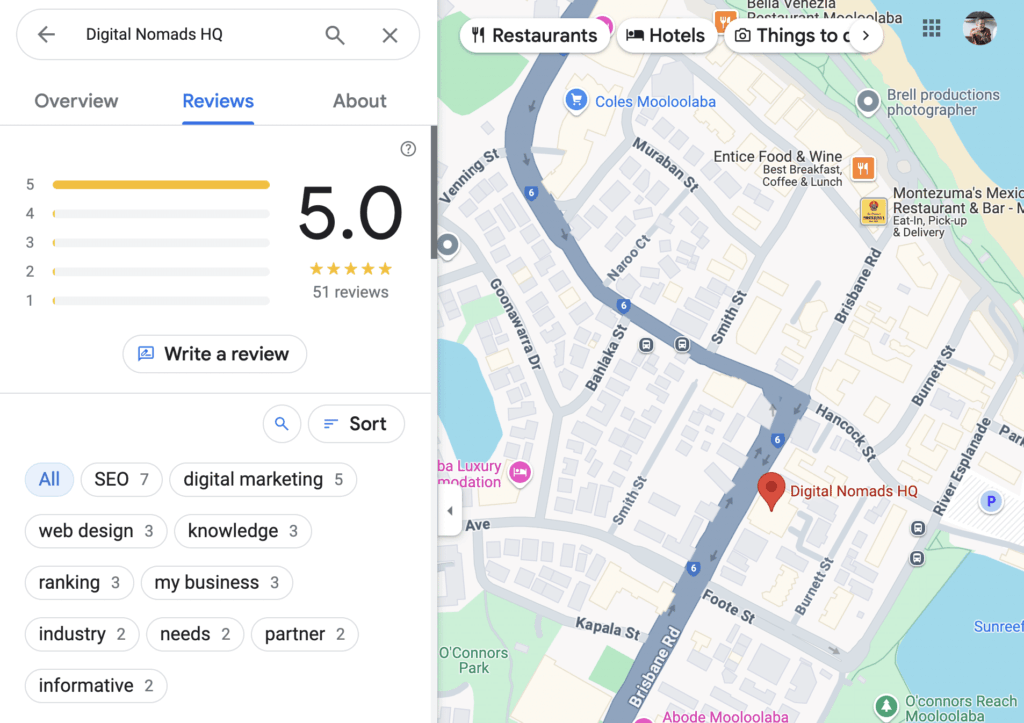The width and height of the screenshot is (1024, 723).
Task: Click the 4-star rating bar
Action: (x=161, y=214)
